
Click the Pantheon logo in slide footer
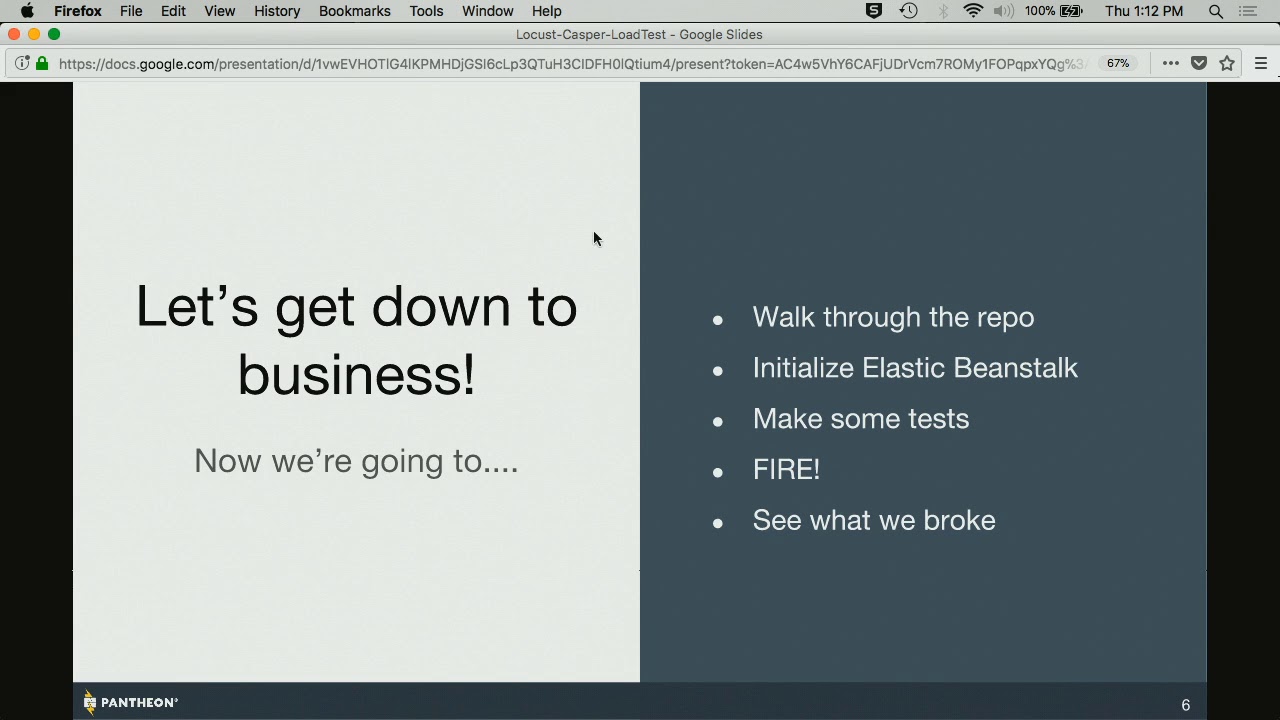pyautogui.click(x=131, y=703)
